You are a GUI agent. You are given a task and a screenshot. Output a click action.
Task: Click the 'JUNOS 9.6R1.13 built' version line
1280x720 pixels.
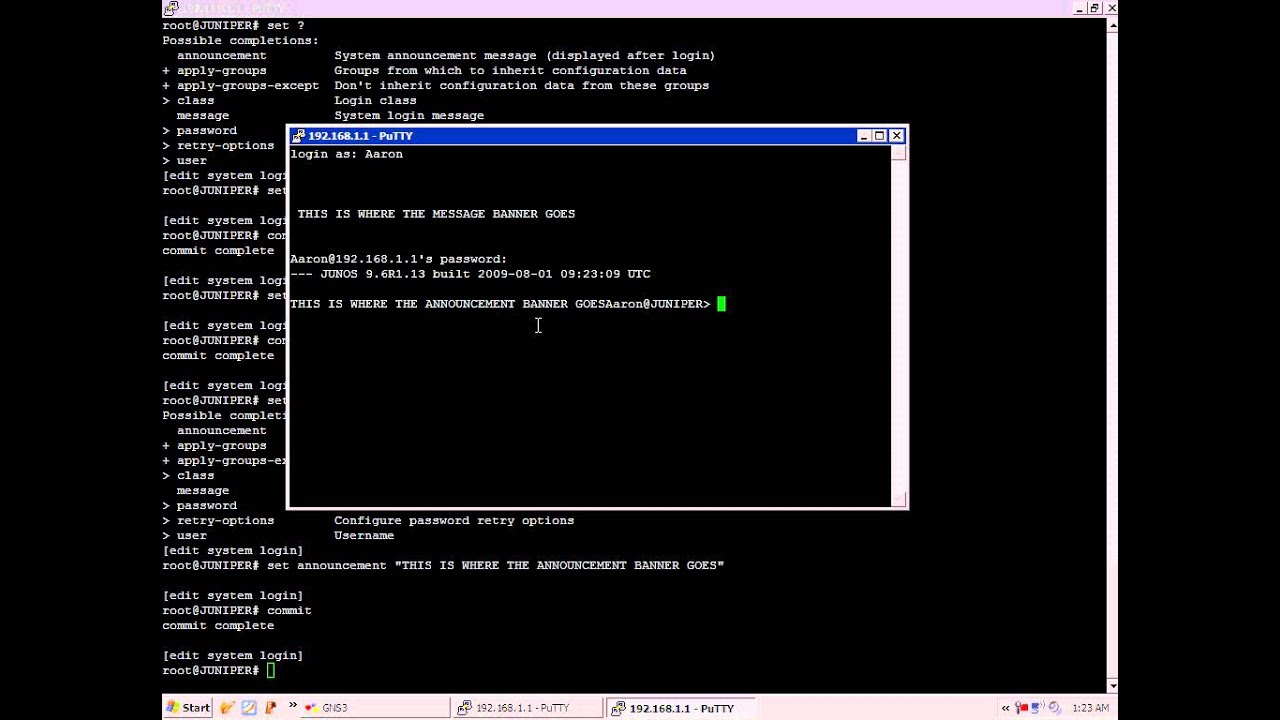coord(470,274)
